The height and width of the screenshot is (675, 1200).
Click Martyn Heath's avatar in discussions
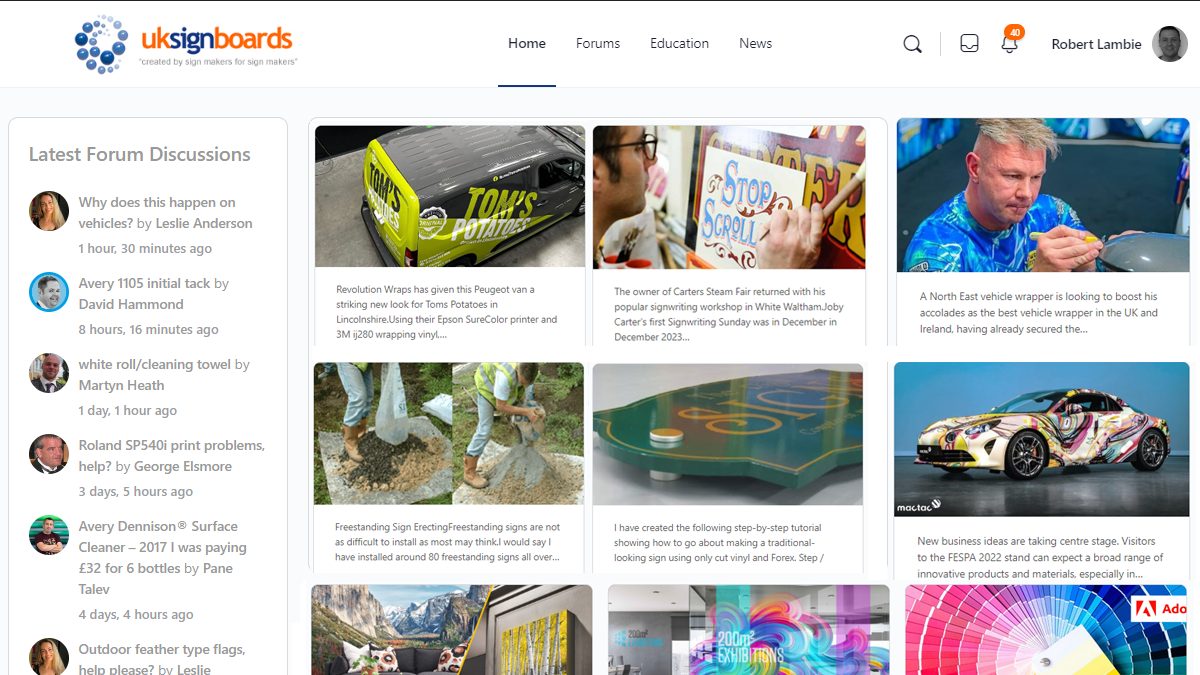coord(49,373)
